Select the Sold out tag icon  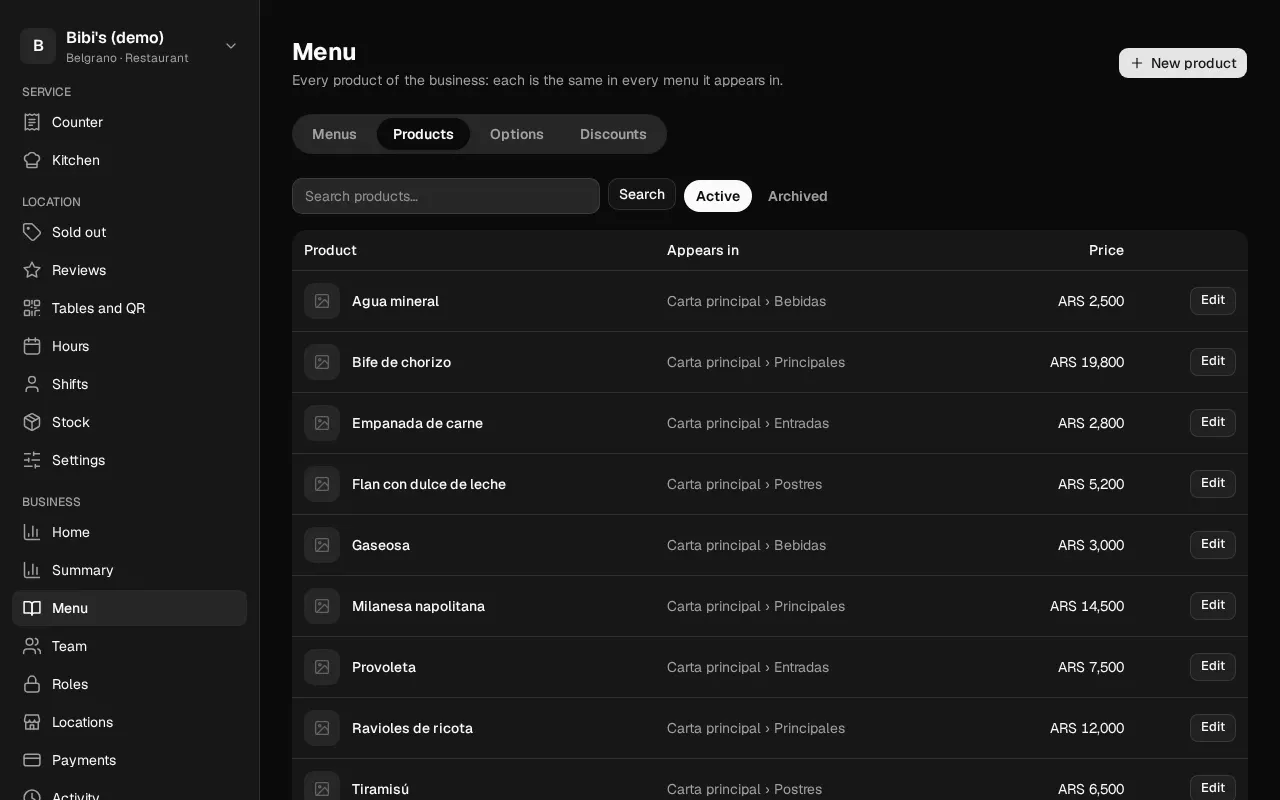(32, 232)
